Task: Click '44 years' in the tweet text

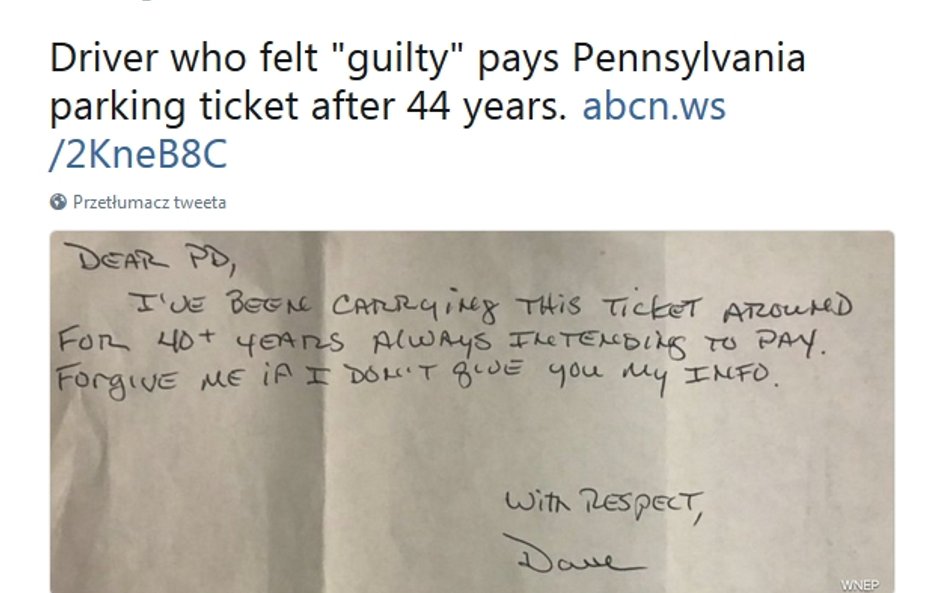Action: coord(486,107)
